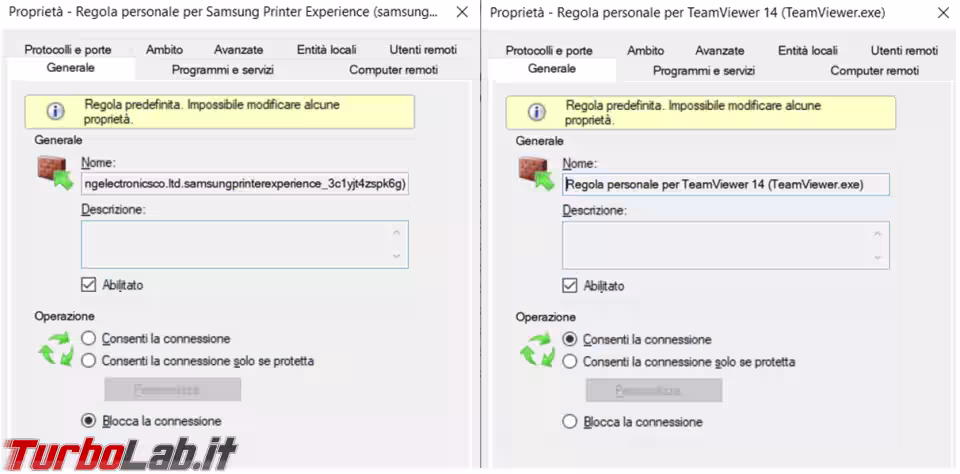Click the info icon in Samsung rule banner
This screenshot has height=474, width=960.
click(x=56, y=111)
